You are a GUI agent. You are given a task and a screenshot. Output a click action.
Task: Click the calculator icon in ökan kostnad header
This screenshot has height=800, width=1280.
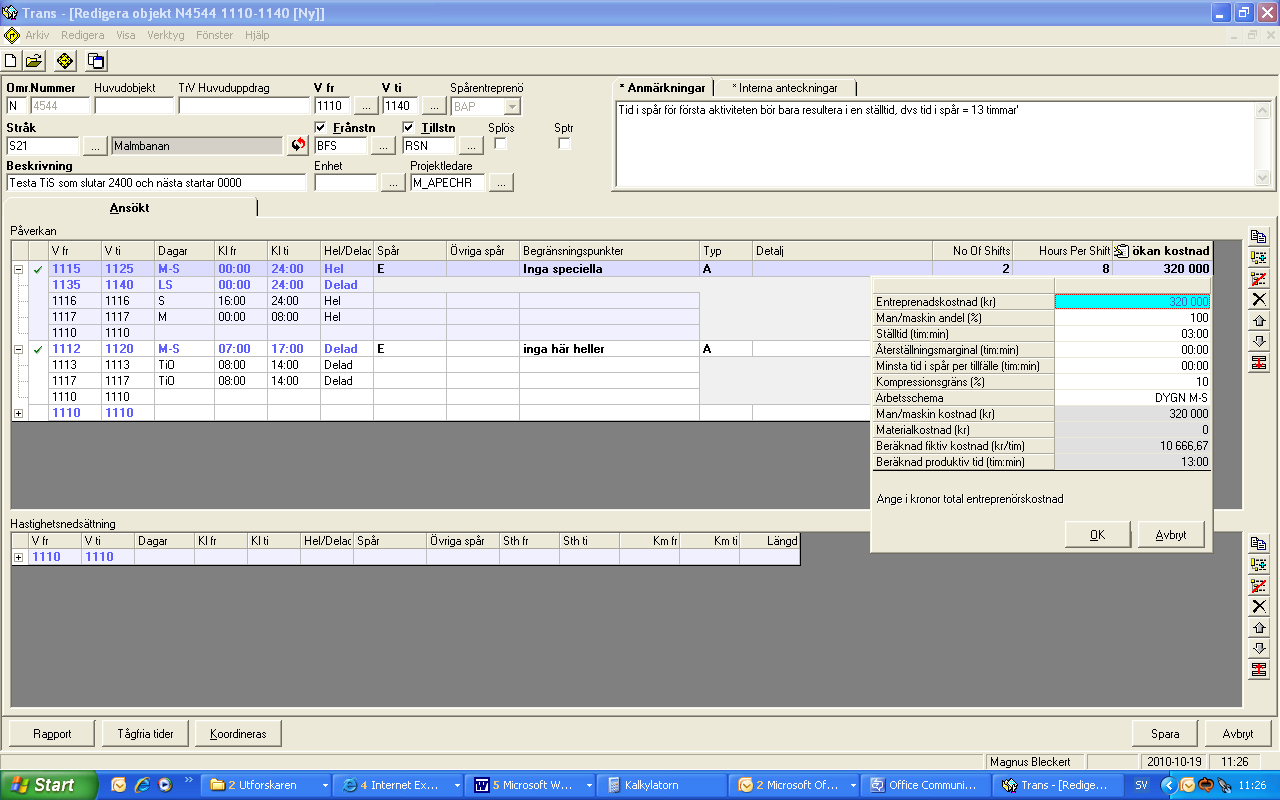1122,251
